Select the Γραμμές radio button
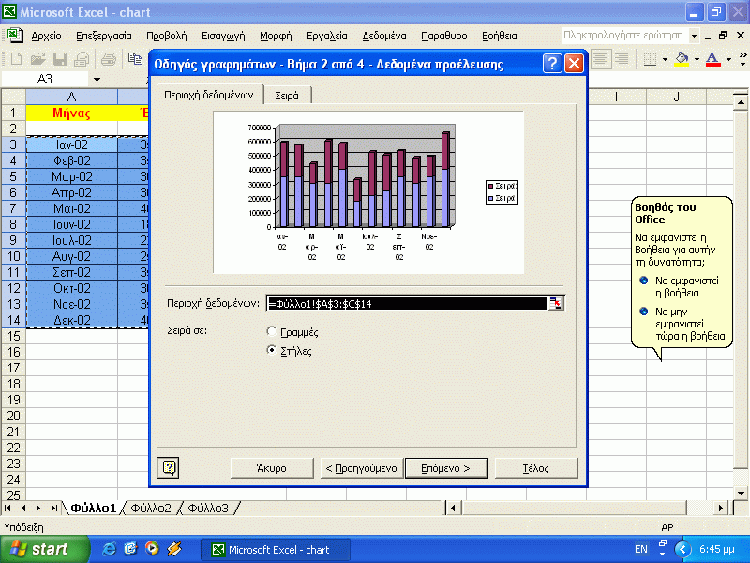 pos(271,331)
